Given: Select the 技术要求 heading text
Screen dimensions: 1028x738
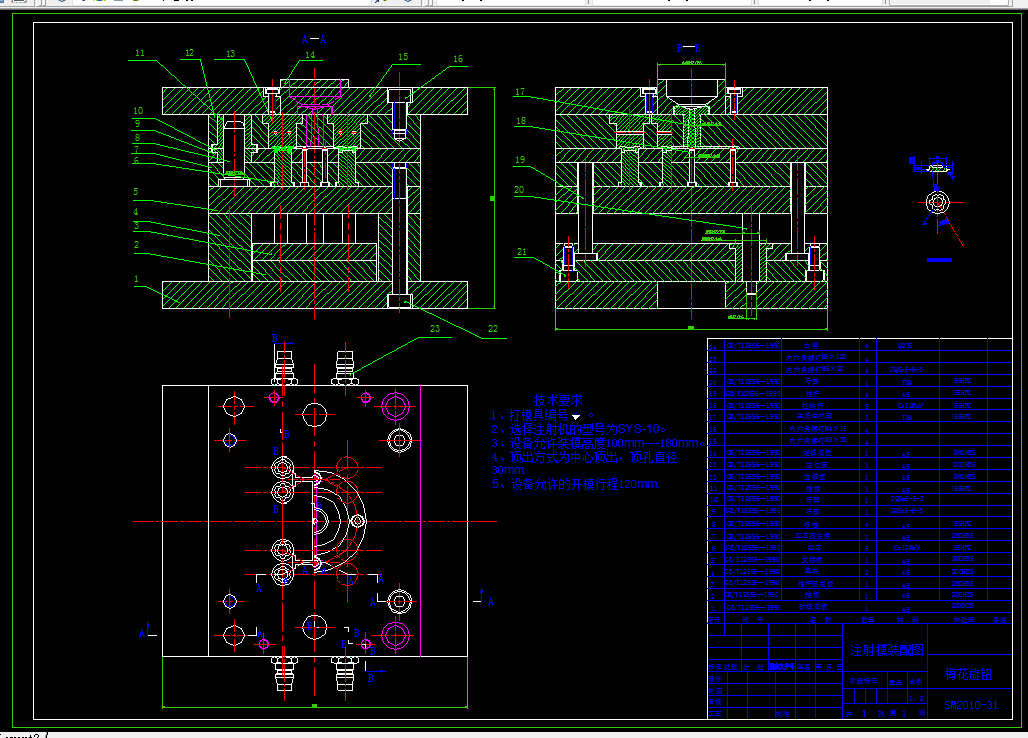Looking at the screenshot, I should [x=558, y=400].
